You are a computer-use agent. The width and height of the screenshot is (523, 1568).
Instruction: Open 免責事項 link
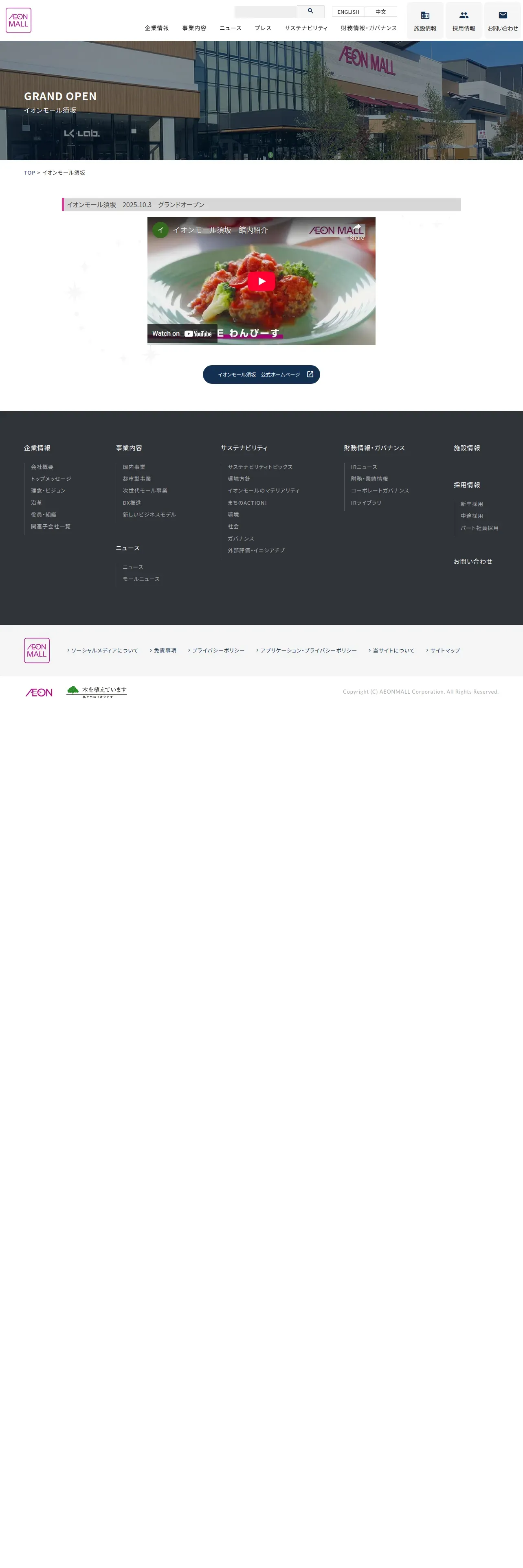(x=163, y=651)
